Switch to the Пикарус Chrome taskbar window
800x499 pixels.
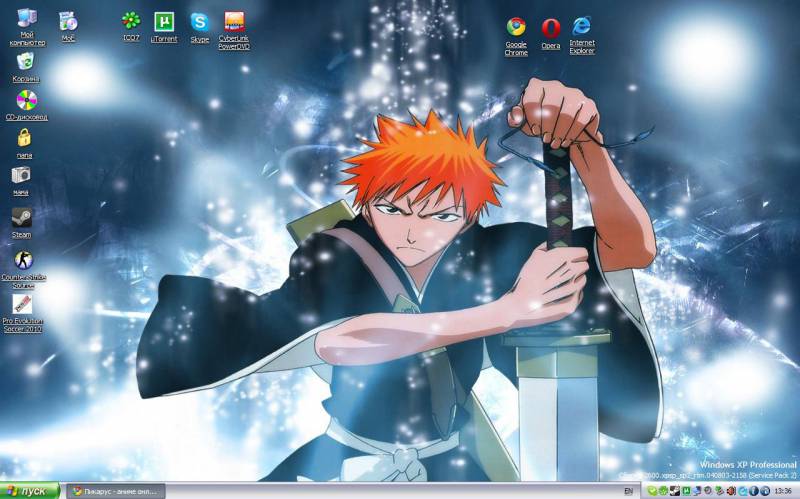tap(115, 491)
